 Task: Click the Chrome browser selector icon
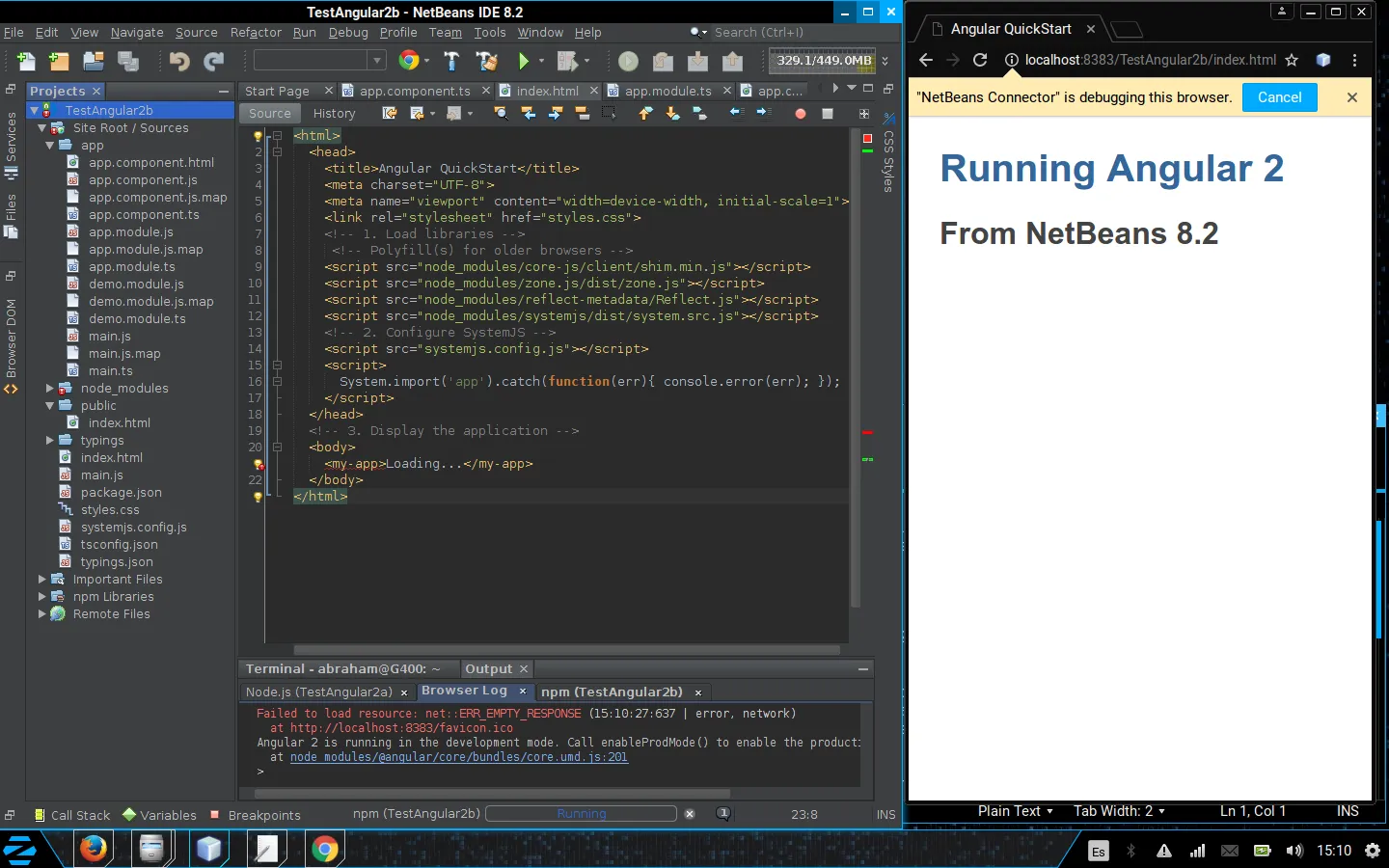coord(409,61)
